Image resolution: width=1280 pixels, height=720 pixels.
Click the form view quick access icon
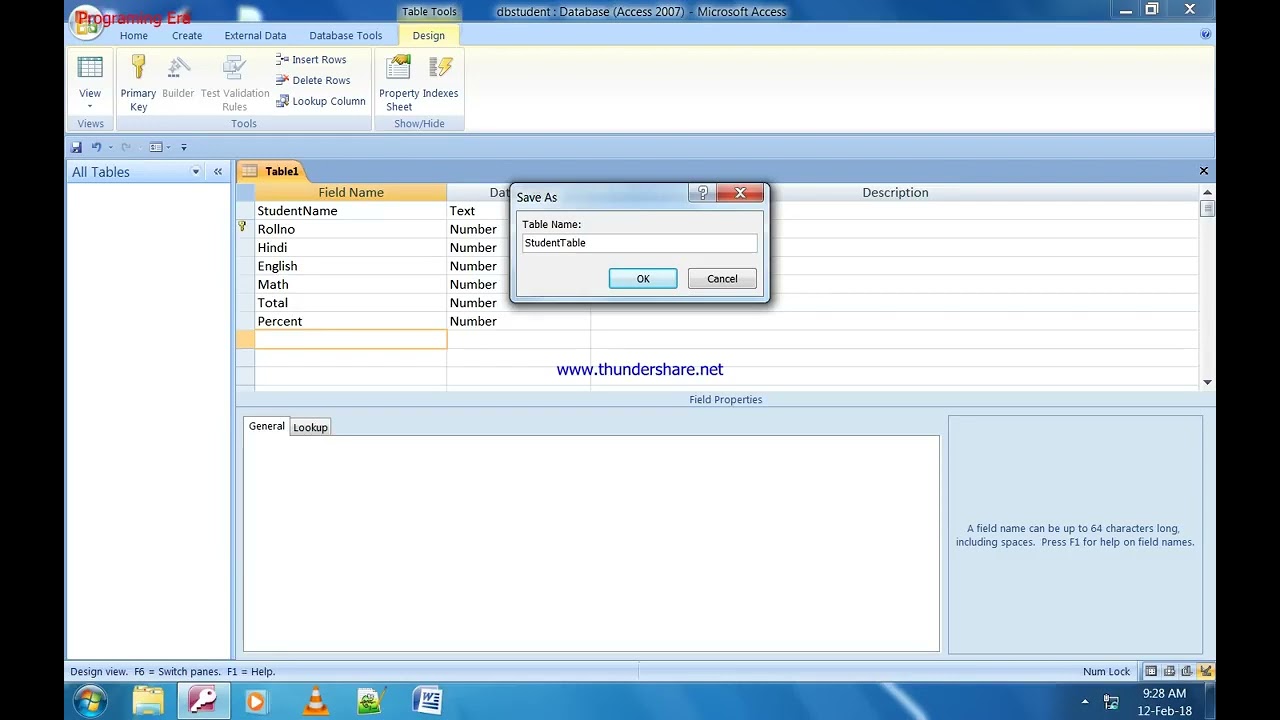tap(156, 147)
